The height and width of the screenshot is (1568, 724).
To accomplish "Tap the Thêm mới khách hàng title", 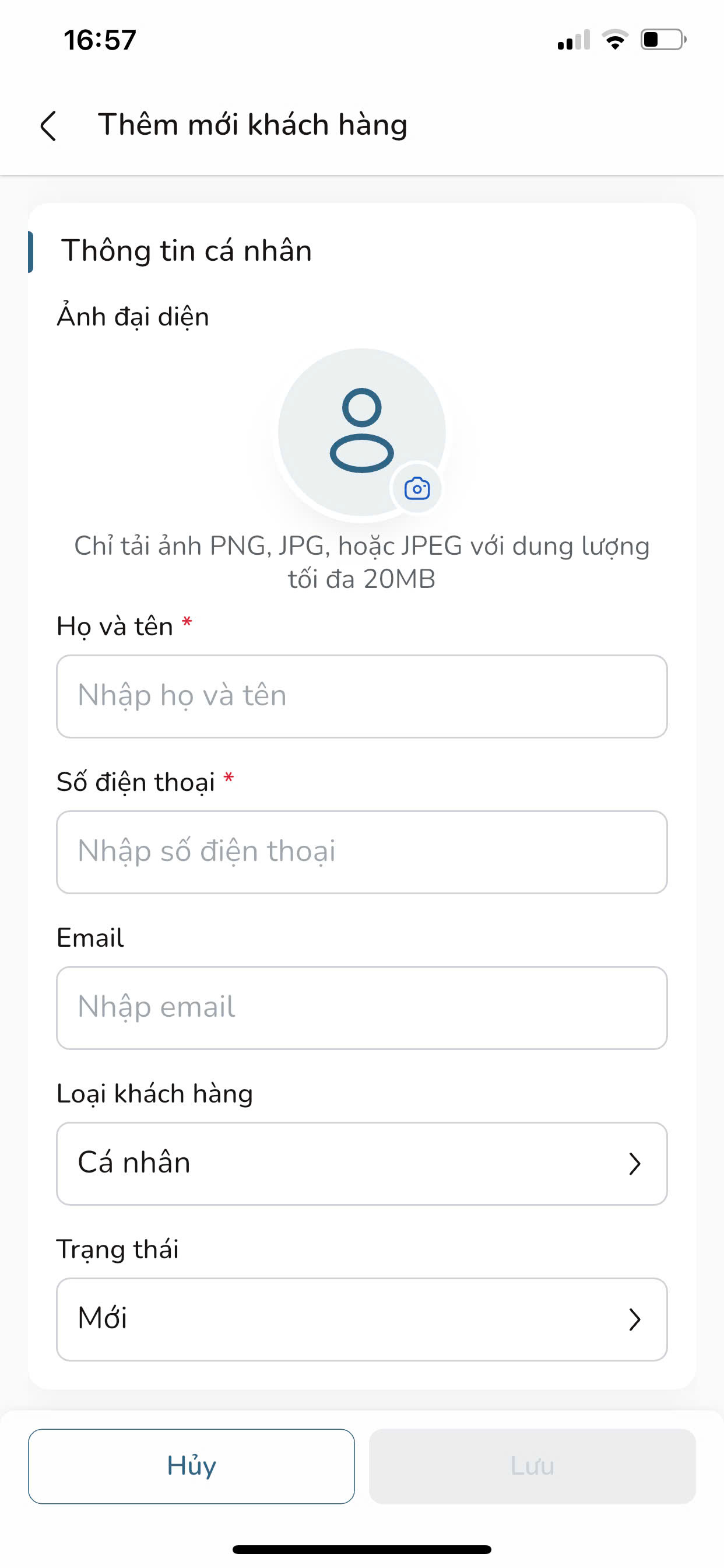I will [252, 125].
